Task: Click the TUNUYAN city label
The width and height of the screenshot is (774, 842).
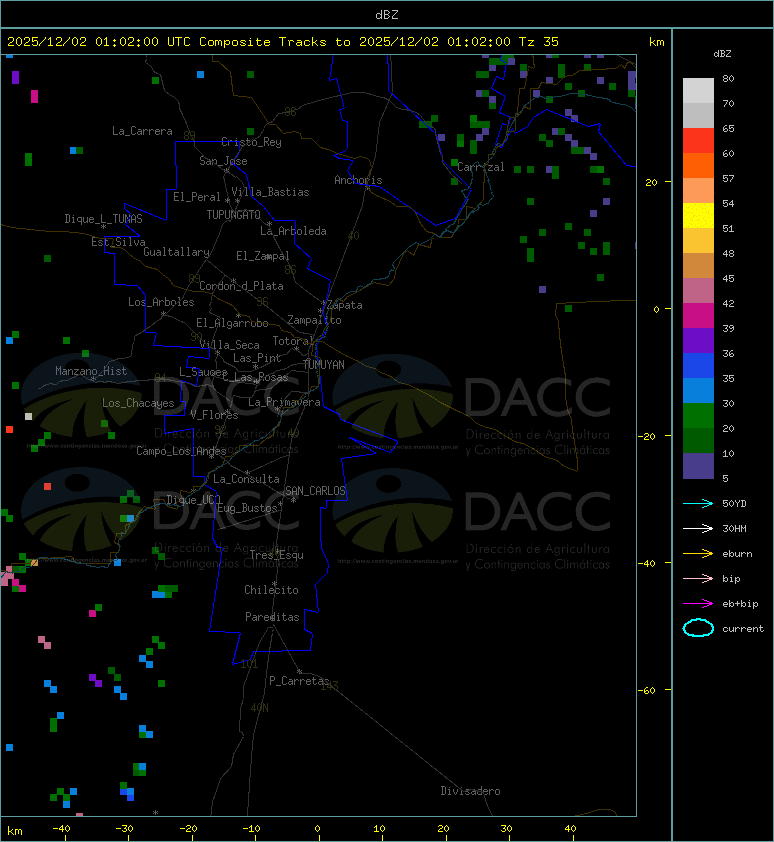Action: click(x=324, y=365)
